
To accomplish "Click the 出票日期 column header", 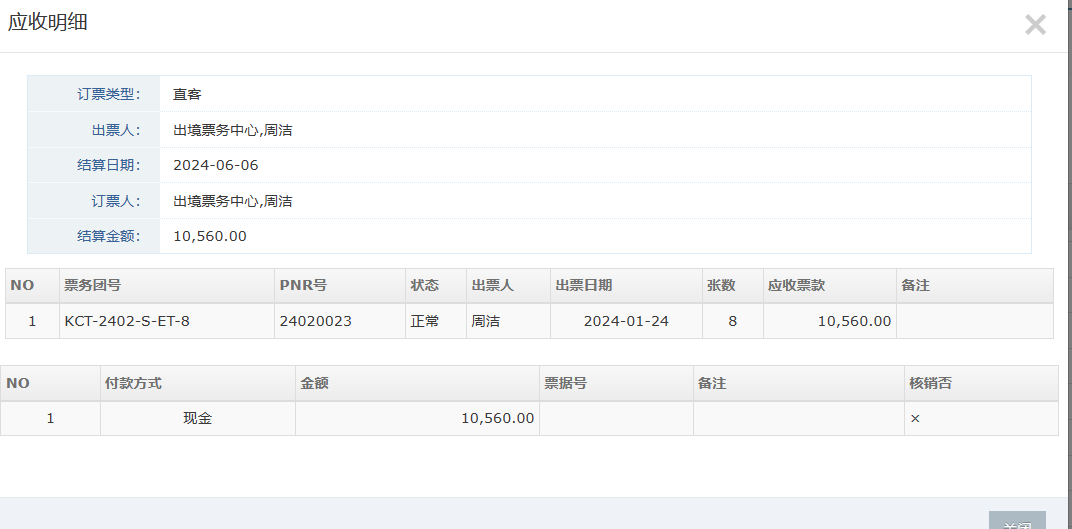I will (584, 285).
